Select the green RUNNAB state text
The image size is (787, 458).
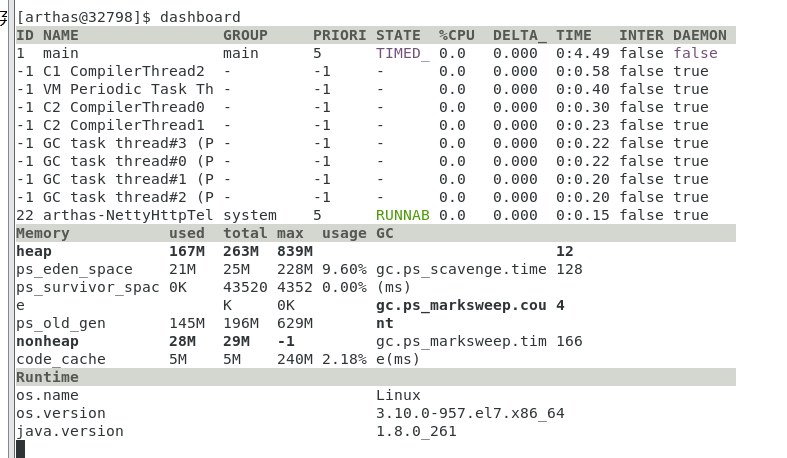[402, 215]
